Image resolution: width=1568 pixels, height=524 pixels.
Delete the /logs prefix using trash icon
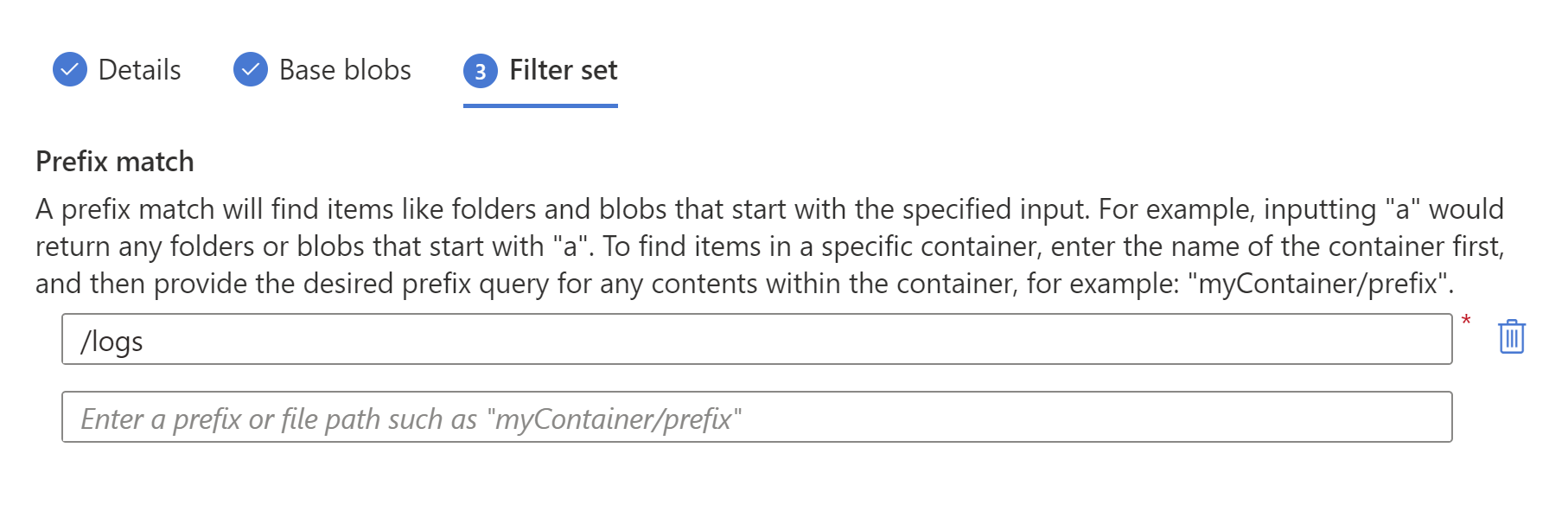[x=1511, y=337]
